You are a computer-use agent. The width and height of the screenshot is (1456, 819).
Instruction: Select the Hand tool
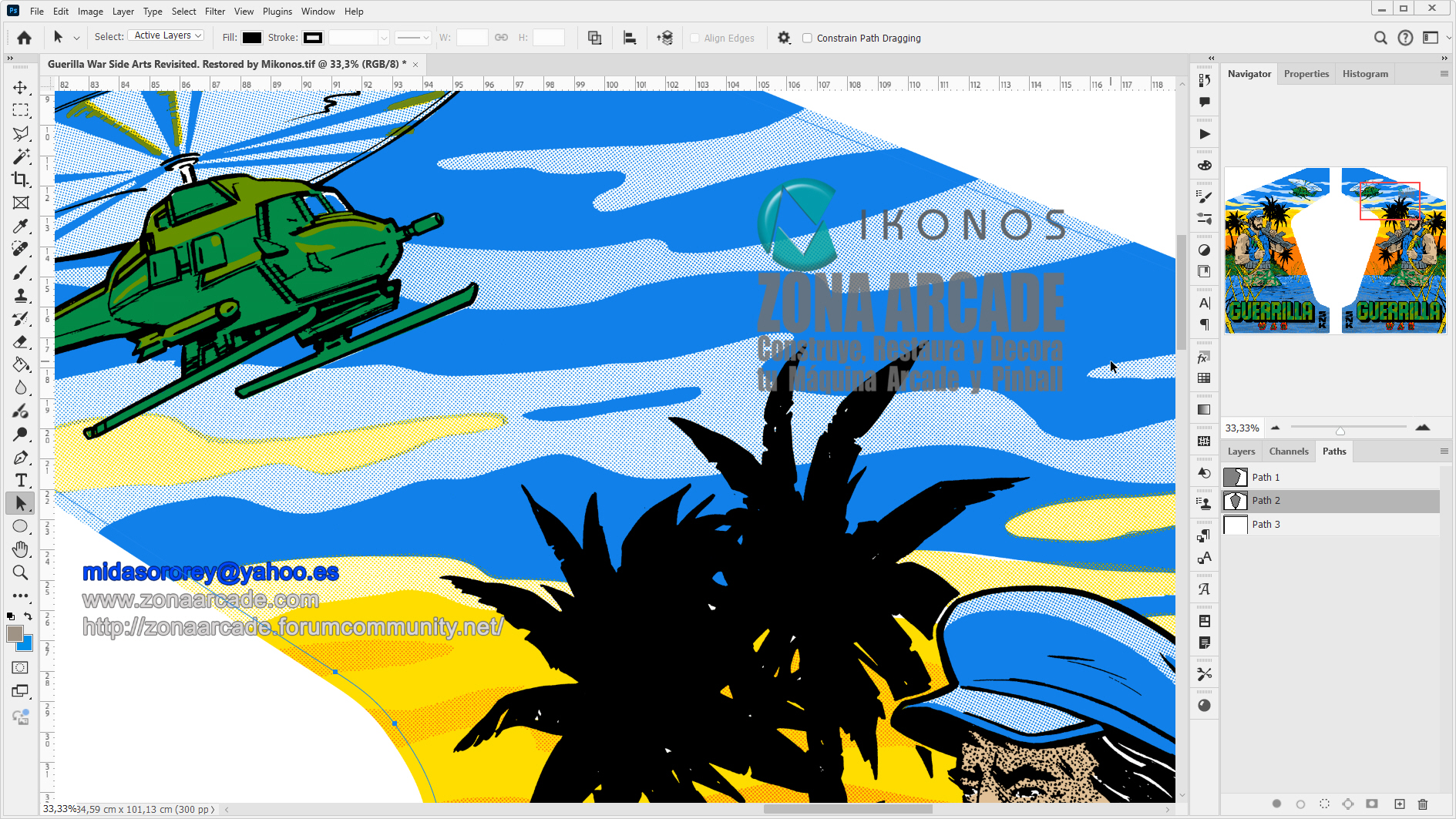coord(21,549)
